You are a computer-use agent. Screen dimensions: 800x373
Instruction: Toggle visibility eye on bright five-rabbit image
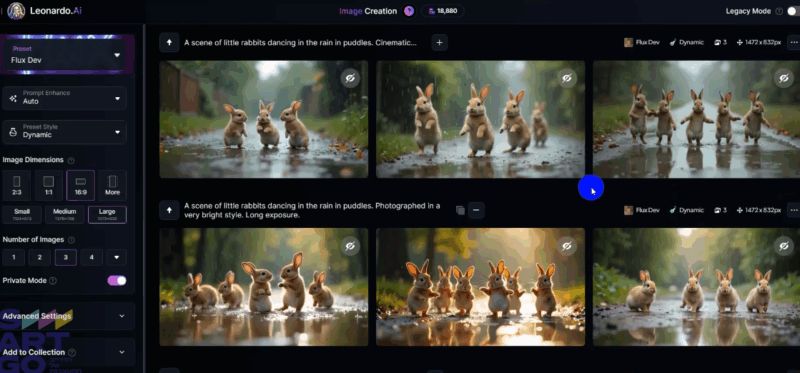point(350,246)
